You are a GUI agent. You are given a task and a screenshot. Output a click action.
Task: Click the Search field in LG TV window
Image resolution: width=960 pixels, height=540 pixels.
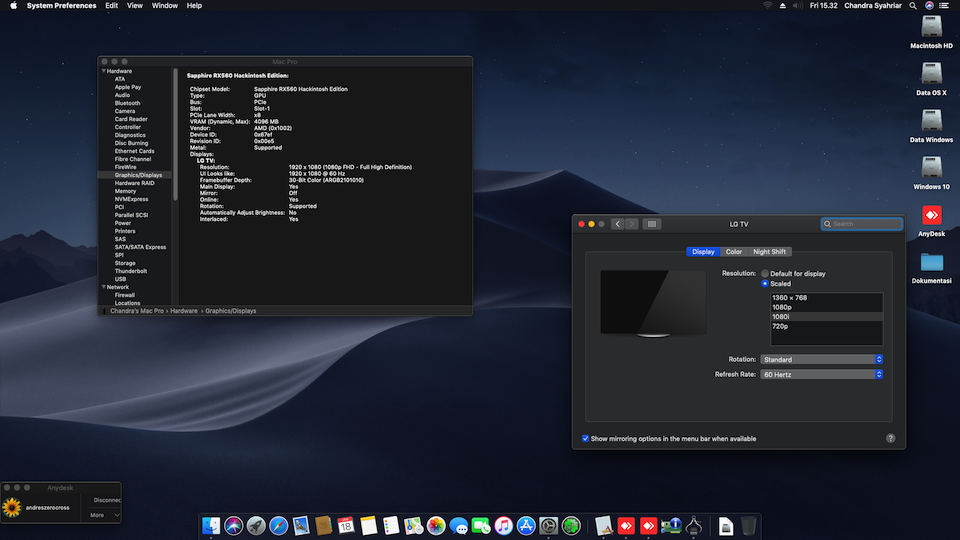tap(861, 224)
